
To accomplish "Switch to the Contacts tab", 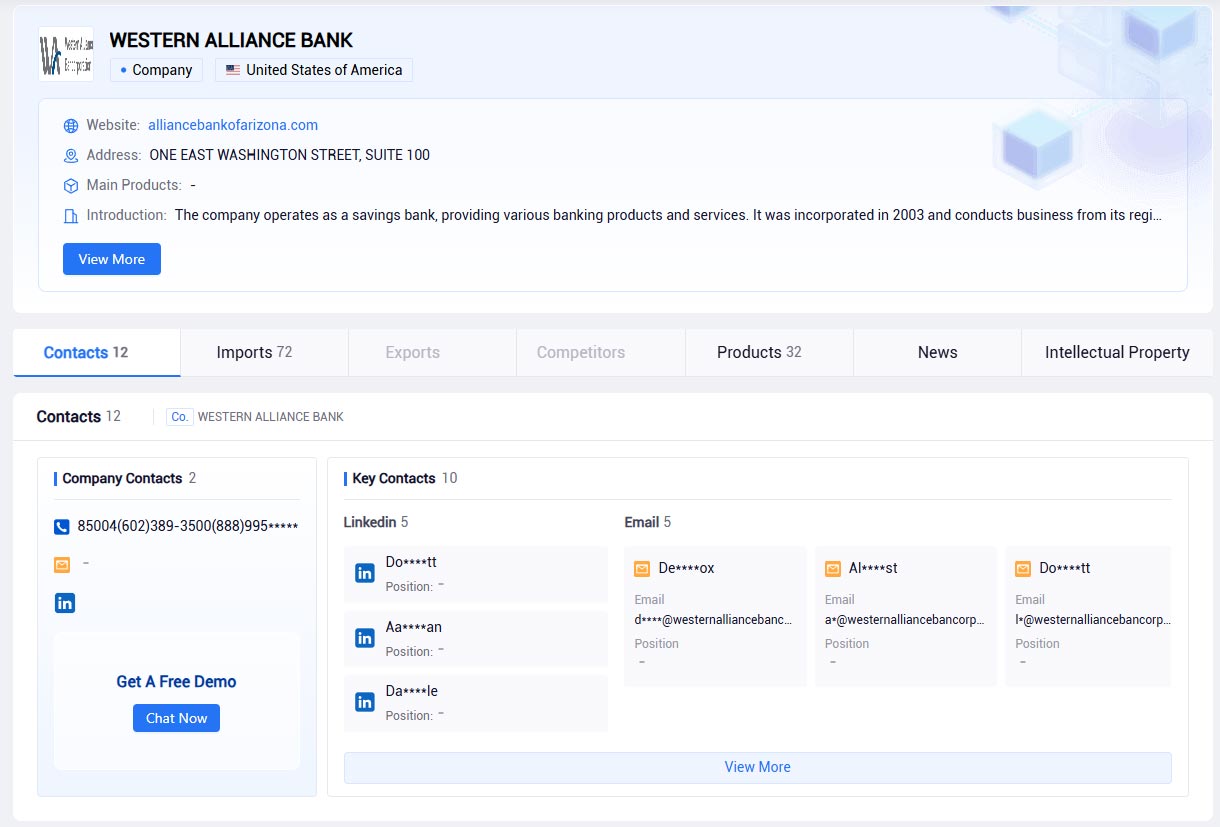I will click(x=97, y=352).
